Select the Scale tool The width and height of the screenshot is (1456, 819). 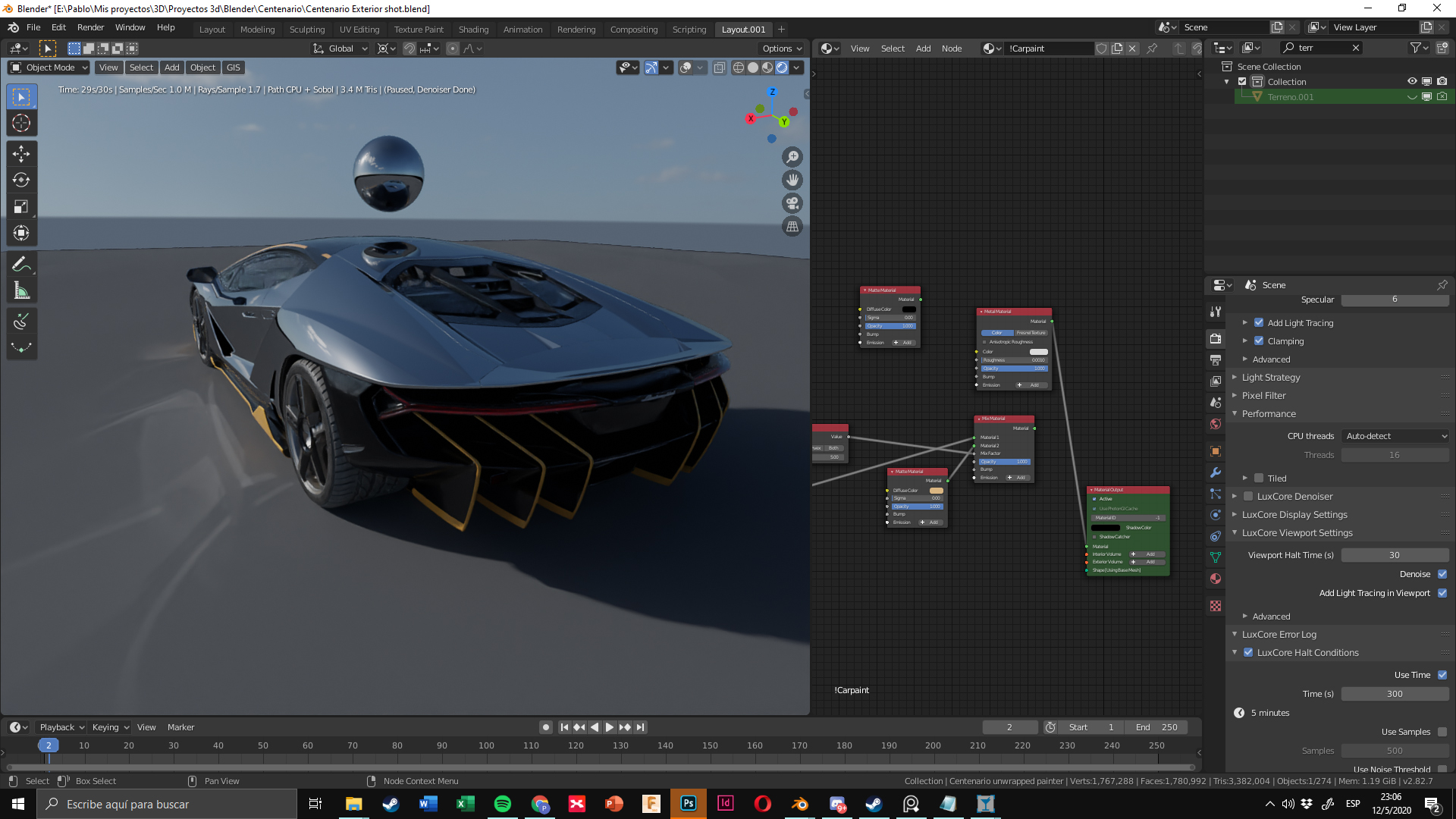tap(21, 206)
